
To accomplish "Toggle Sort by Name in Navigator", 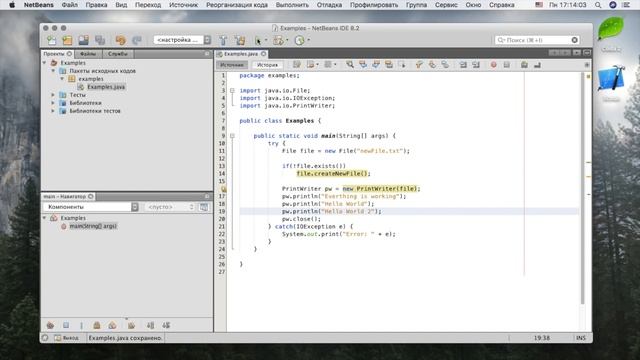I will (150, 325).
